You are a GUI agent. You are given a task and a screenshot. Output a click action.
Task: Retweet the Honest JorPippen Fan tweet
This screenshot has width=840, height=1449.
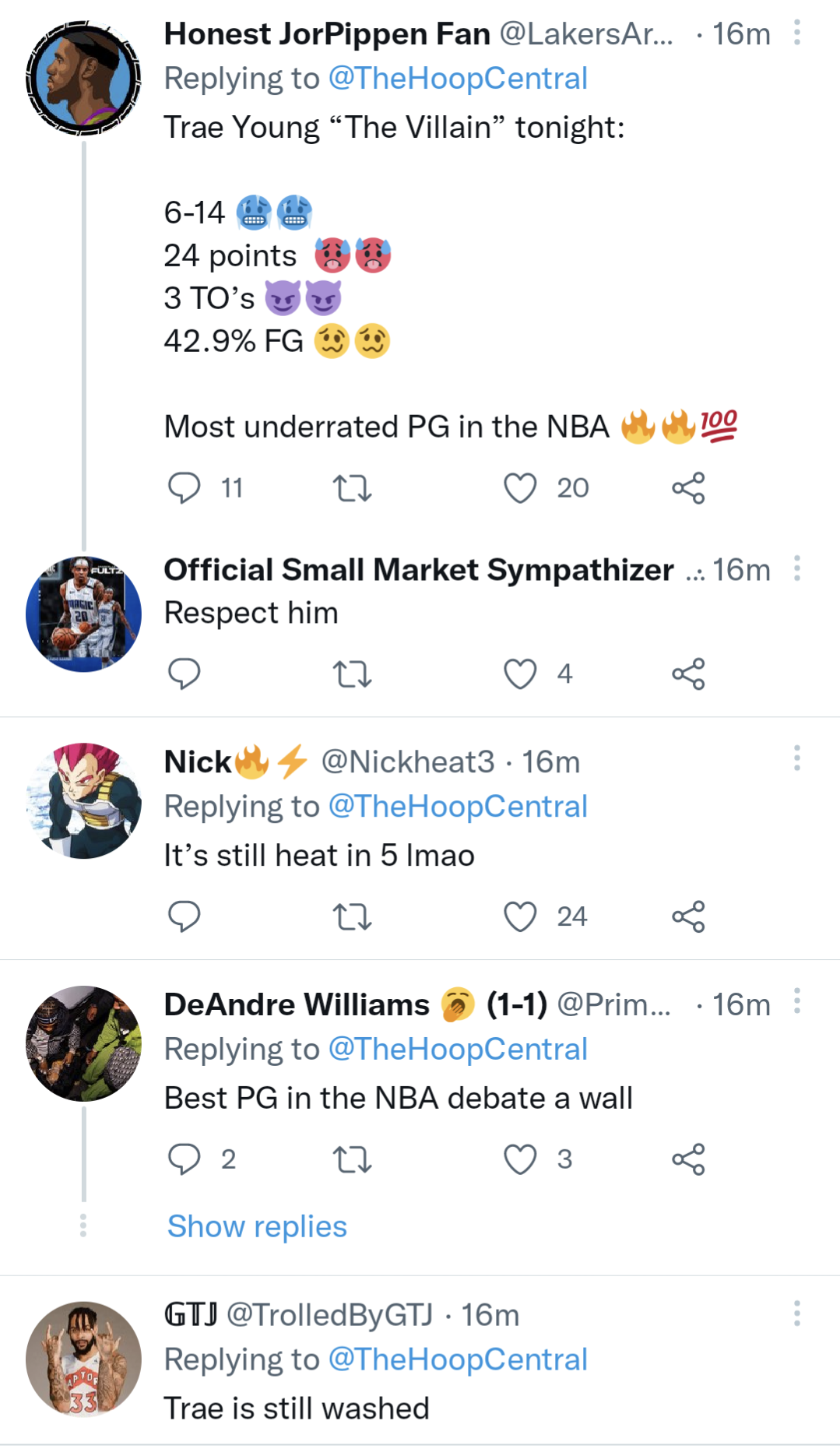pos(352,488)
